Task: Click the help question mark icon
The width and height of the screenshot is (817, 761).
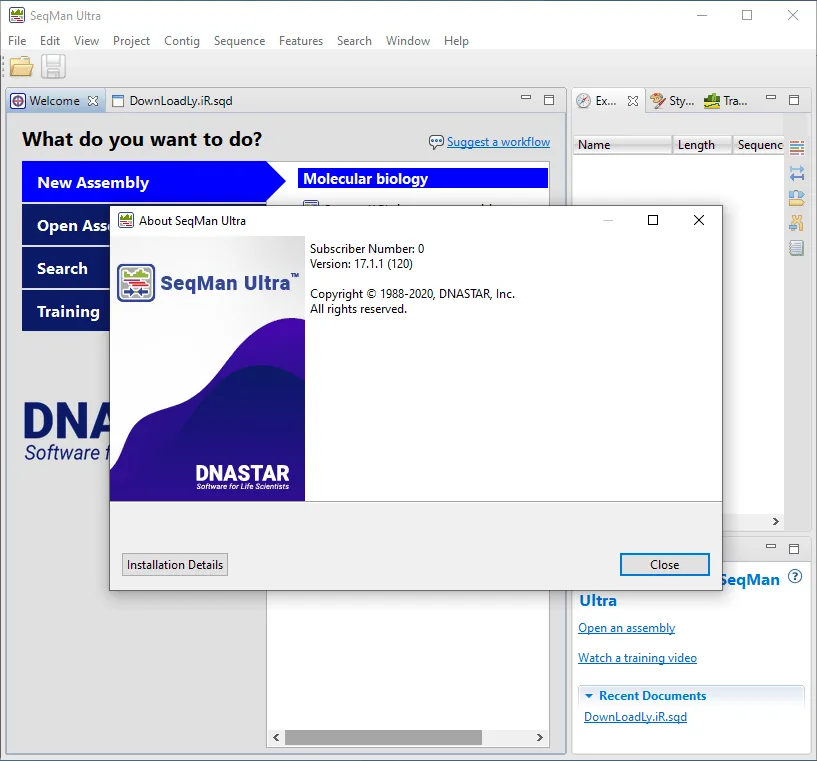Action: tap(795, 577)
